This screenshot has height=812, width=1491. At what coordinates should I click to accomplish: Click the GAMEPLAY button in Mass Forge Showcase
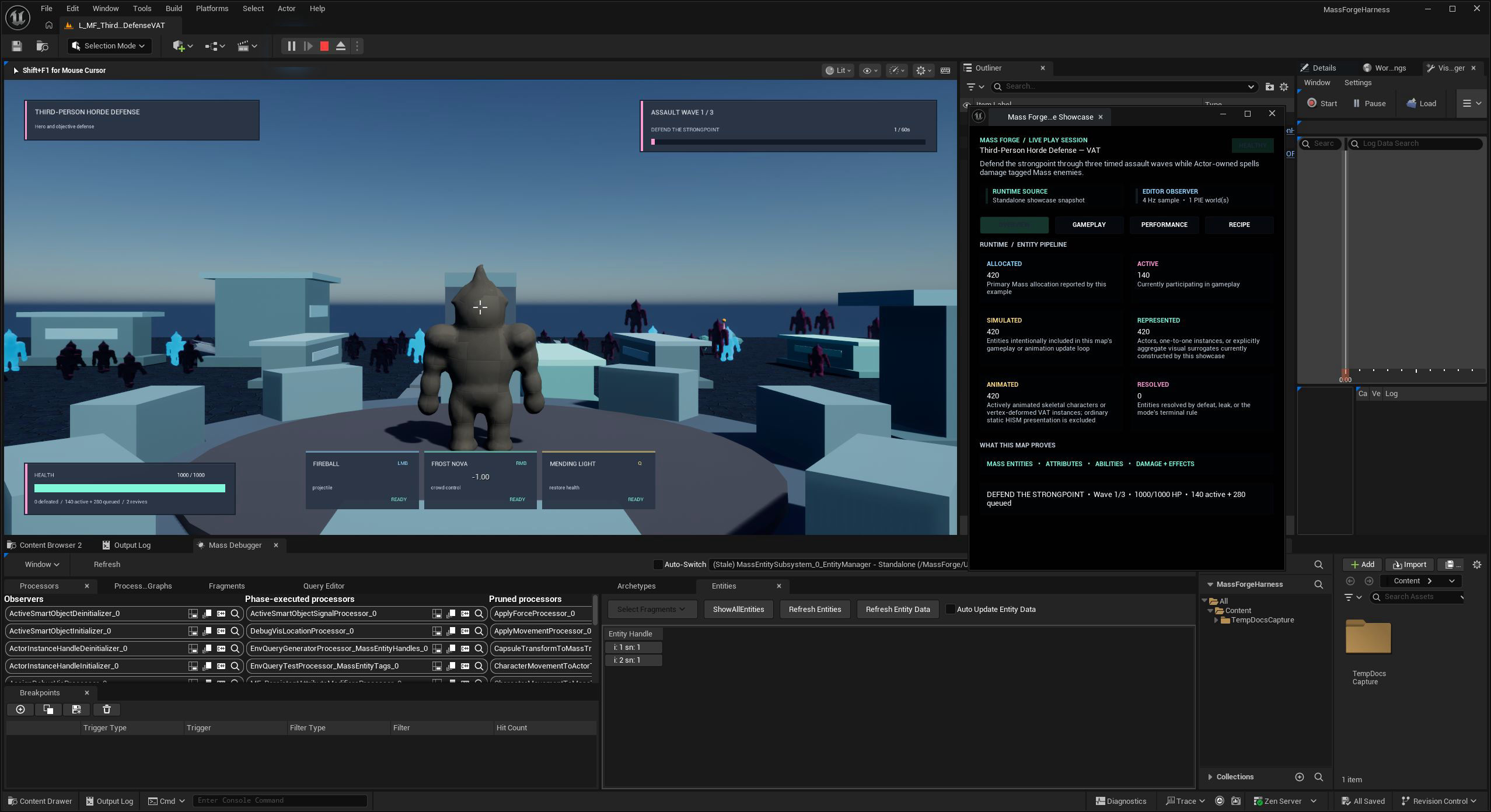1088,225
